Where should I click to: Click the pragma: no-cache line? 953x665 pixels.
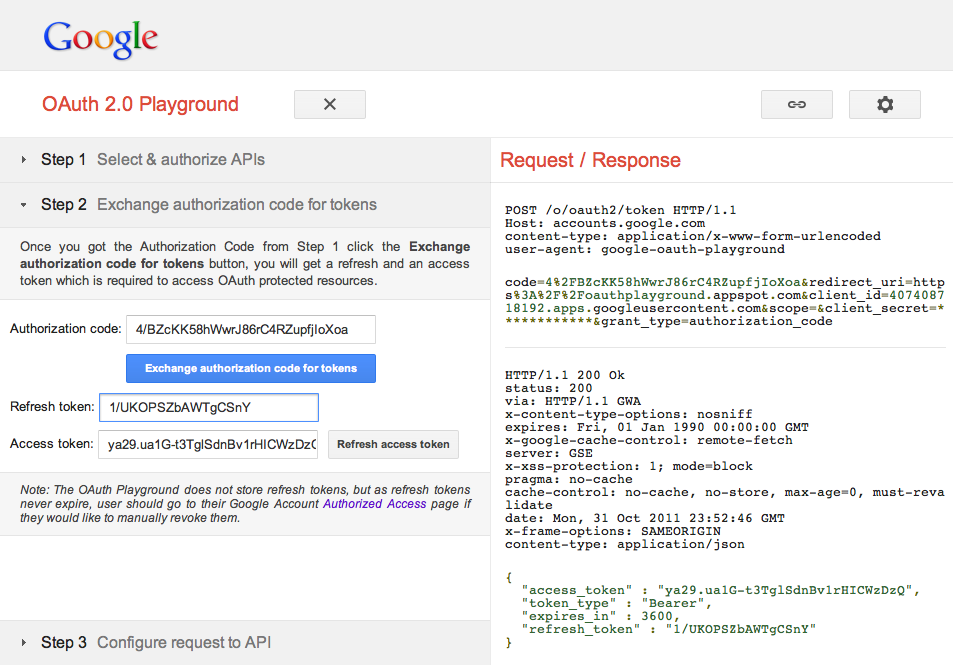tap(569, 480)
